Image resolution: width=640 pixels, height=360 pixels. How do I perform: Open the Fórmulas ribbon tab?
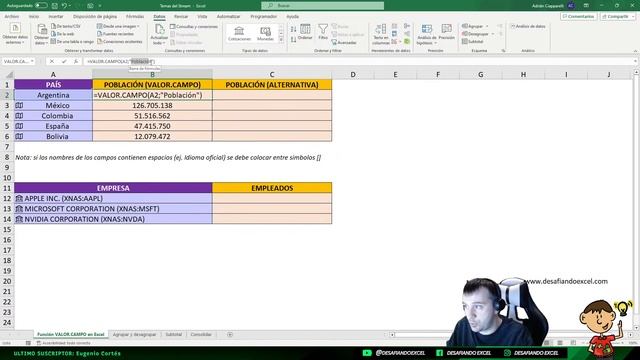(x=135, y=16)
